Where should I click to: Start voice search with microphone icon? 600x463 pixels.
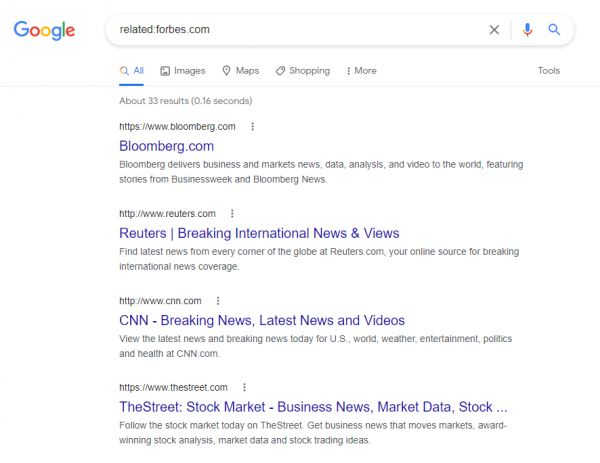coord(527,29)
